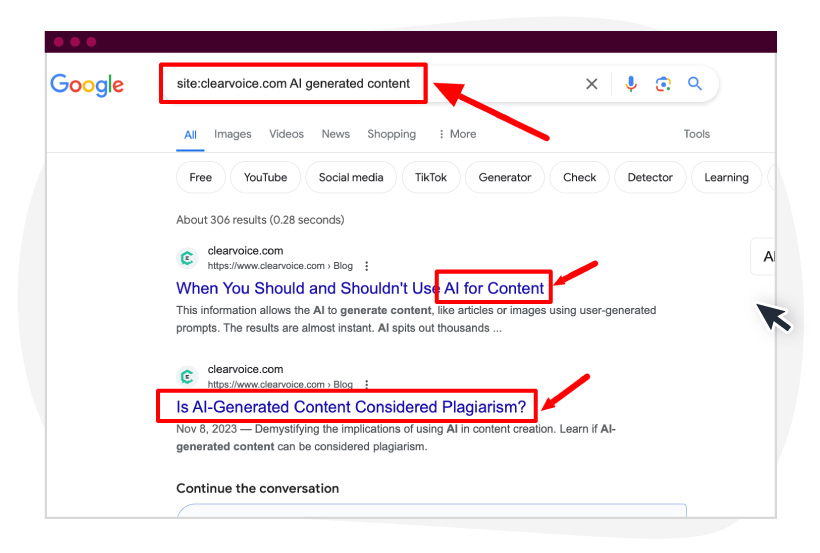Click the first result's clearvoice.com site name
Viewport: 820px width, 553px height.
pyautogui.click(x=245, y=251)
